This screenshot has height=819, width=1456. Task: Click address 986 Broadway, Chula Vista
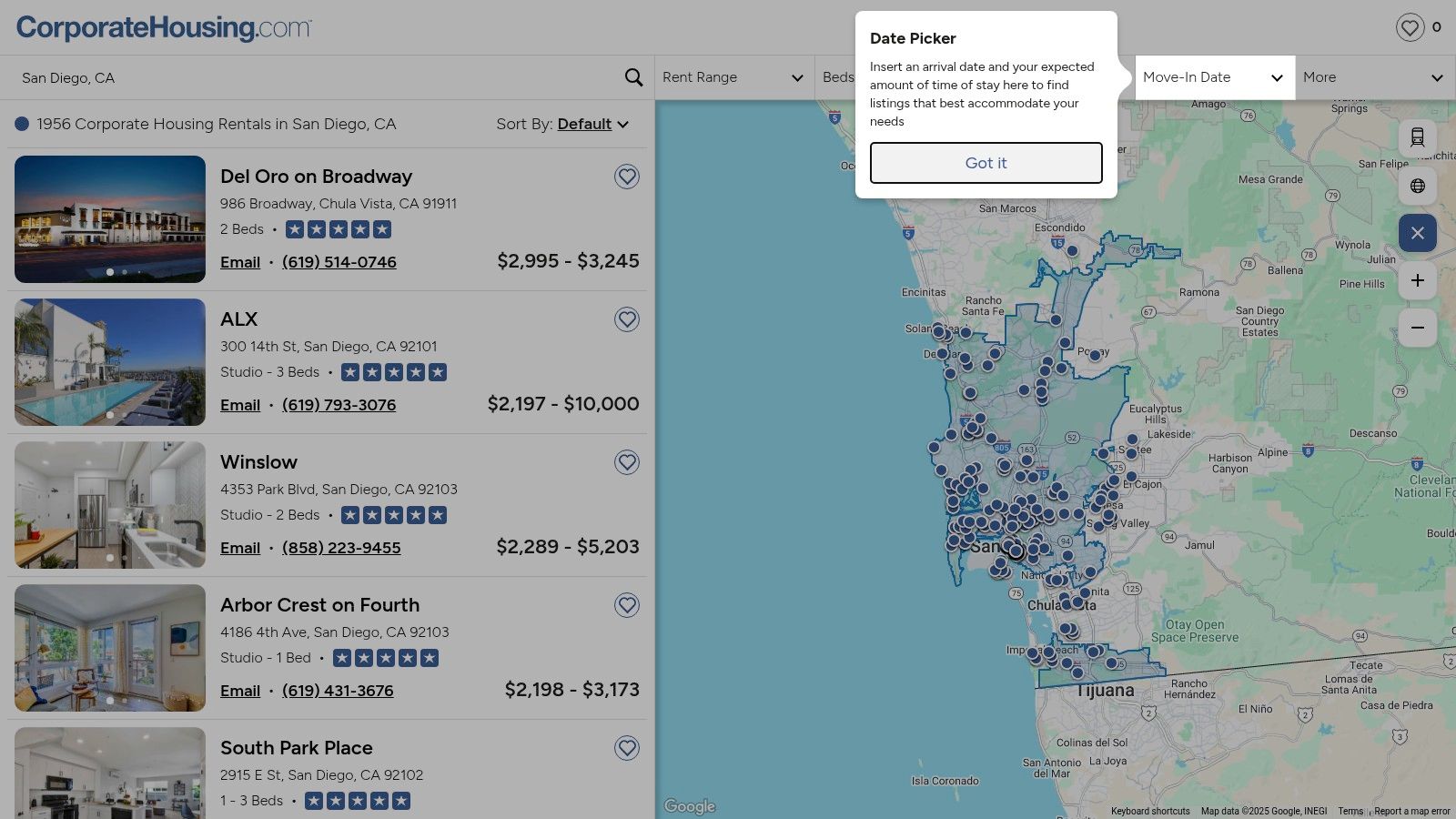click(x=339, y=204)
